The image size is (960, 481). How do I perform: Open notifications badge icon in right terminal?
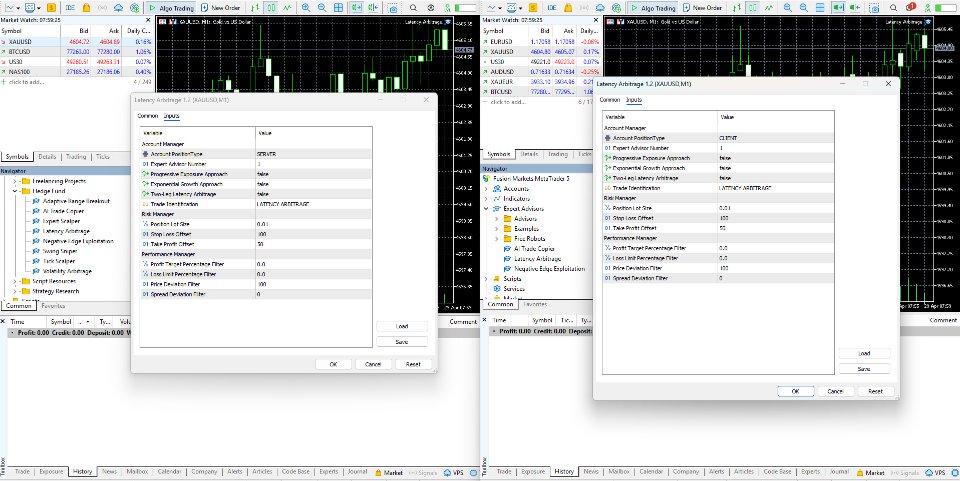click(x=912, y=7)
